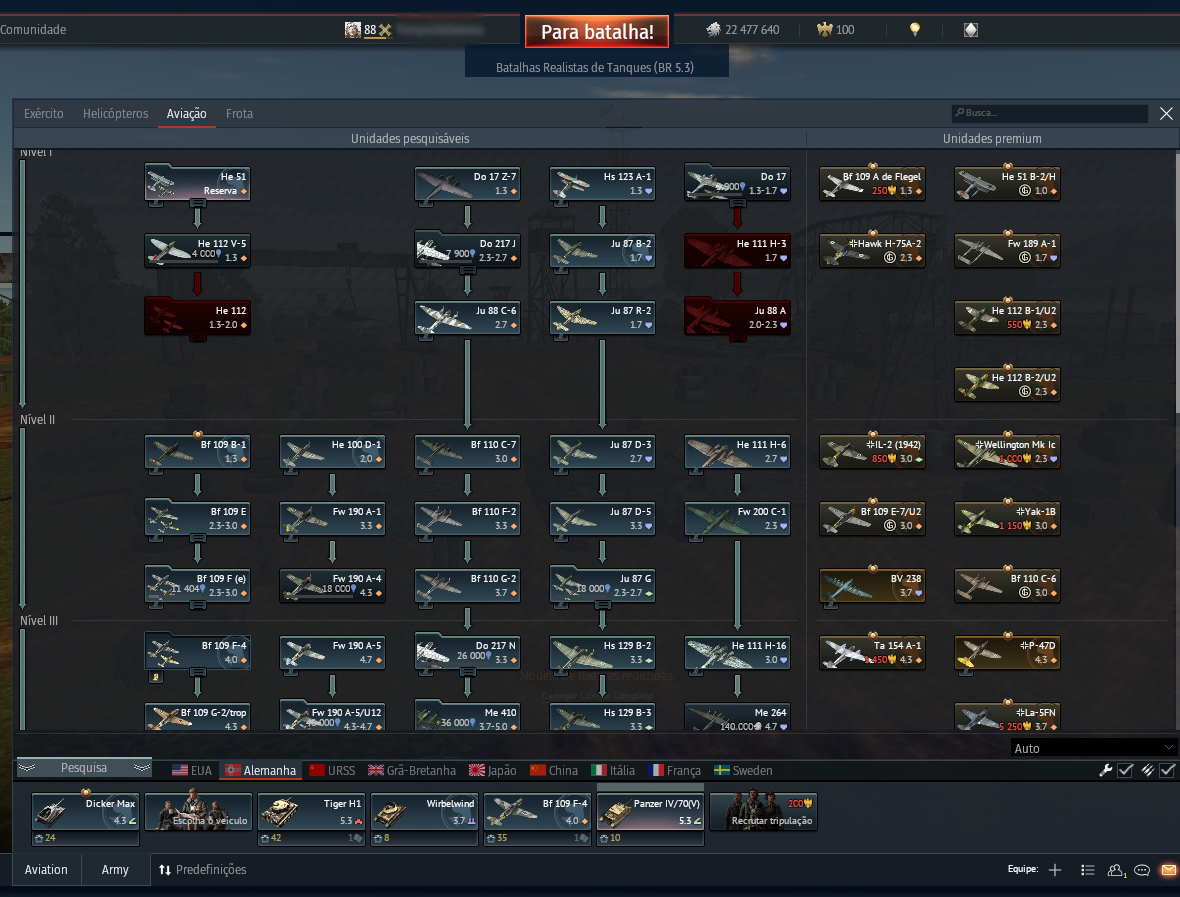Viewport: 1180px width, 897px height.
Task: Select the premium P-47D aircraft
Action: point(1007,652)
